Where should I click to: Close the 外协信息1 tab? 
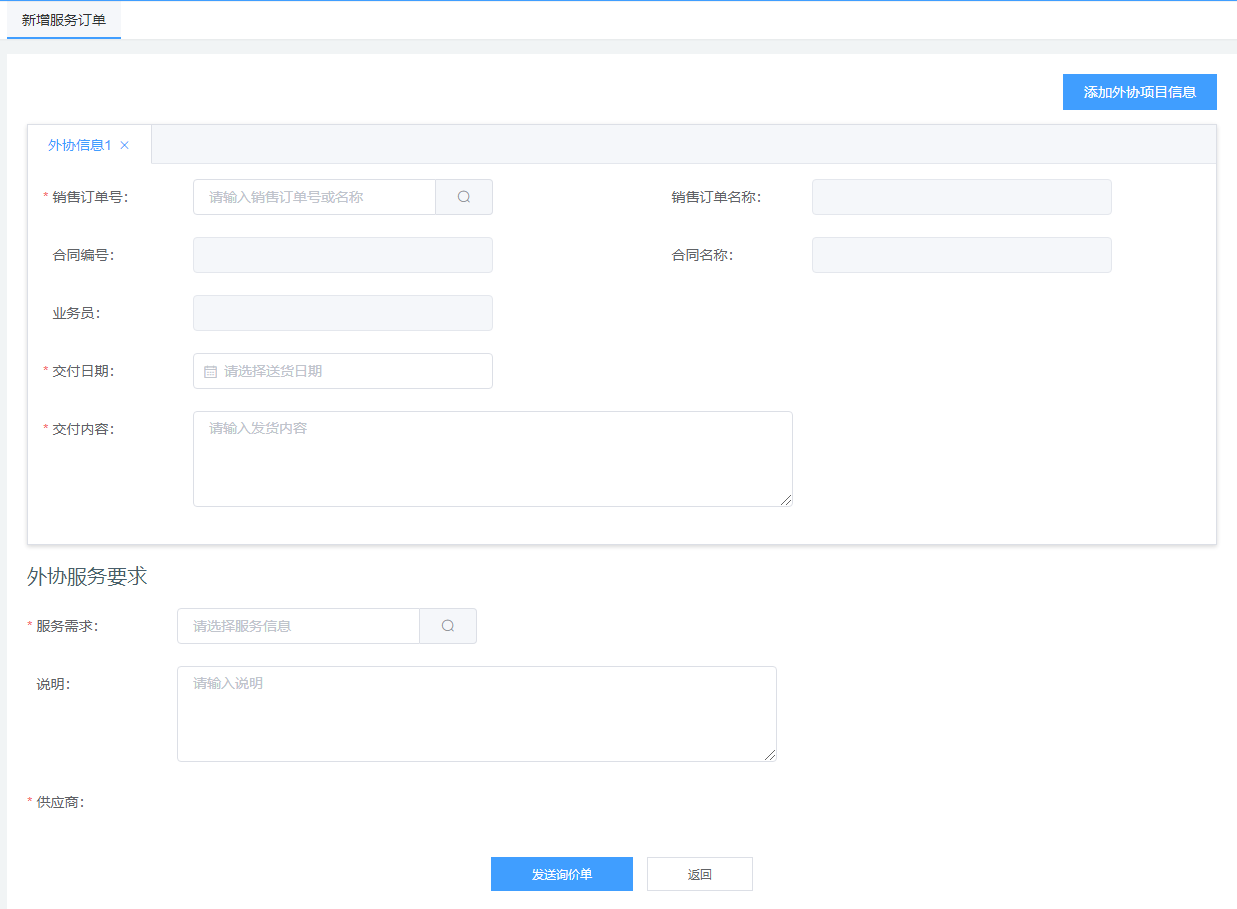[125, 145]
